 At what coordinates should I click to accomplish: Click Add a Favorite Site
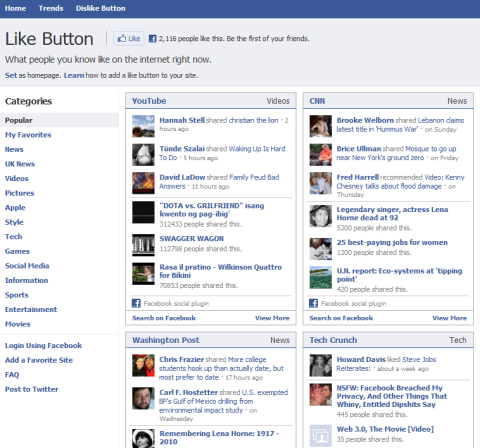click(x=39, y=360)
